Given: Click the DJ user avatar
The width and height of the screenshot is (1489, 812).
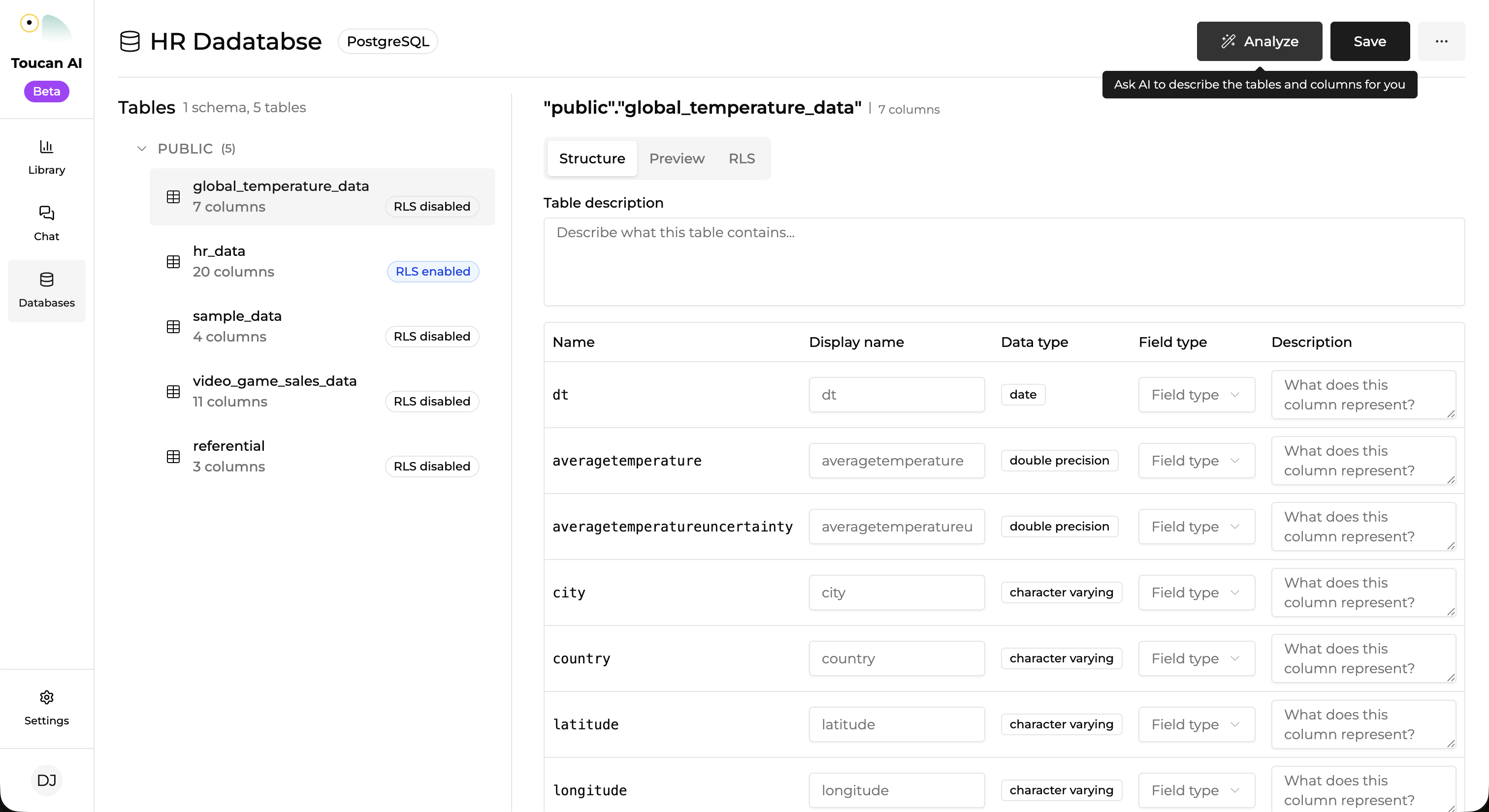Looking at the screenshot, I should (x=46, y=780).
